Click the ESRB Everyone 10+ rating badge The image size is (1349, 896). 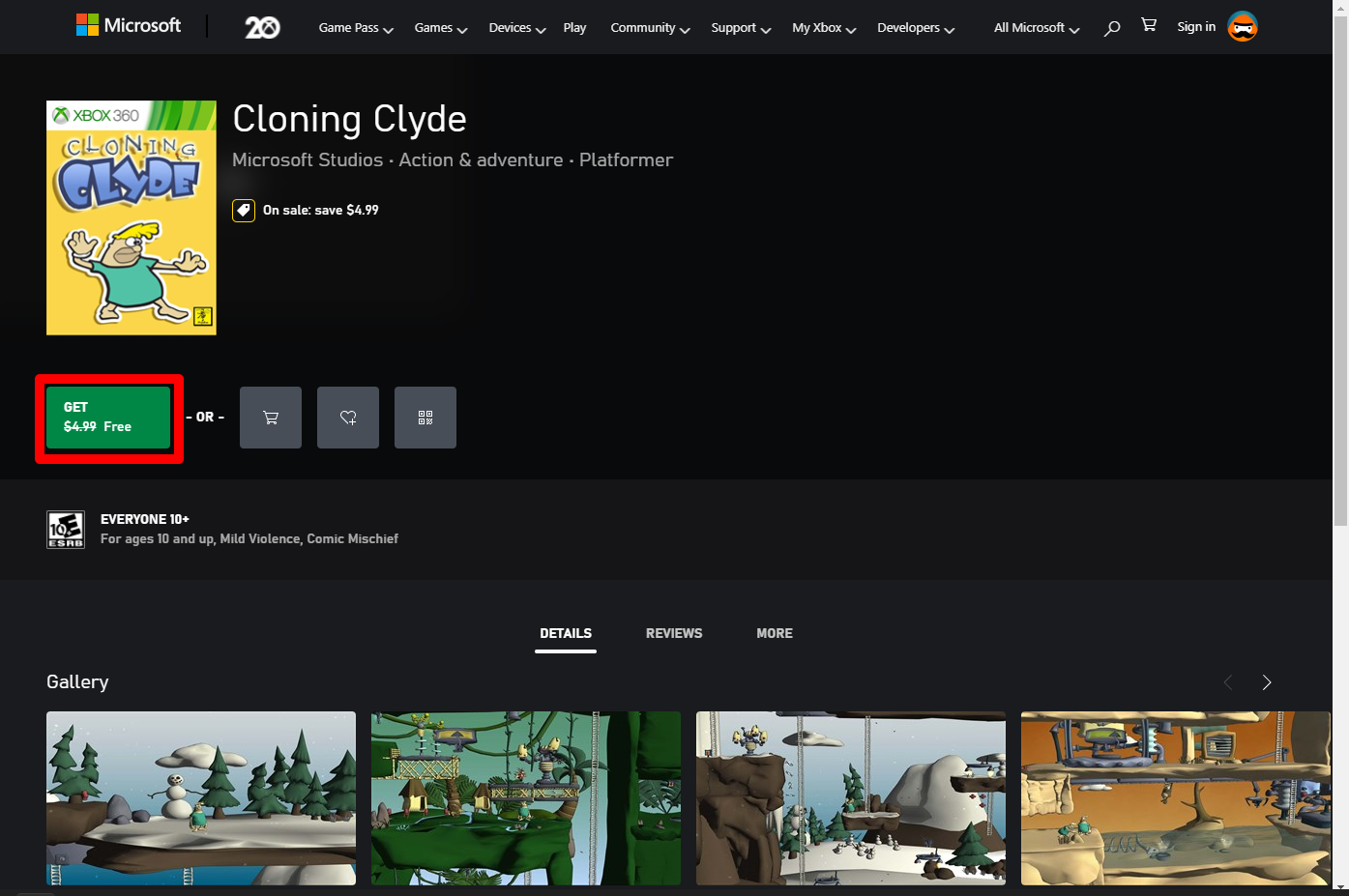click(66, 530)
